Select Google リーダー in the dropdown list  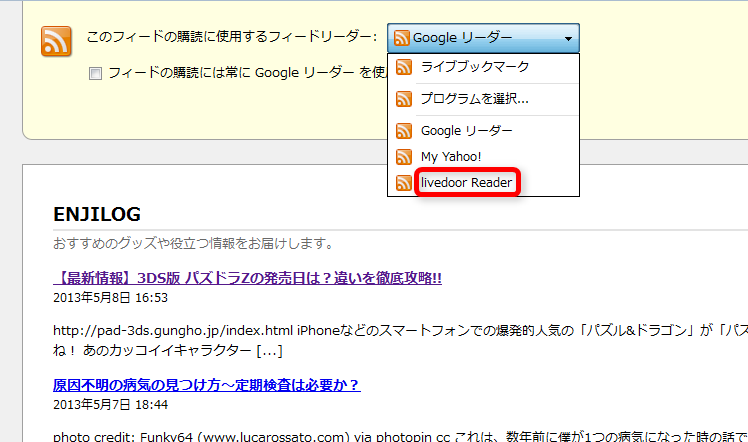[483, 131]
